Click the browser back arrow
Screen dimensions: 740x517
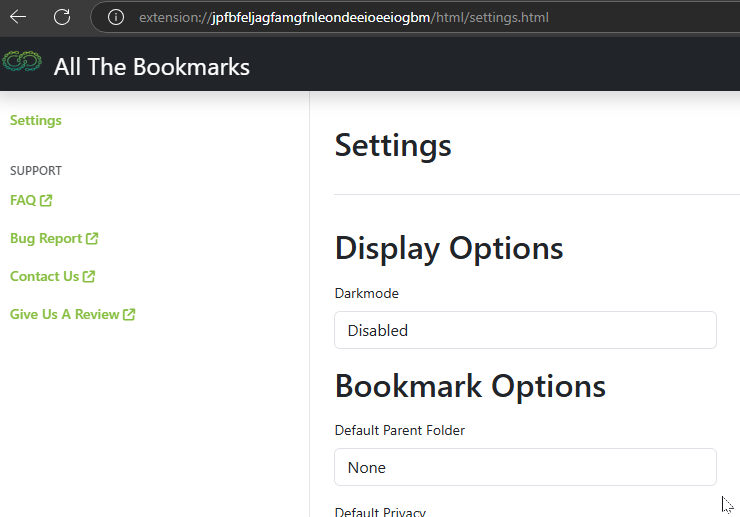tap(18, 17)
